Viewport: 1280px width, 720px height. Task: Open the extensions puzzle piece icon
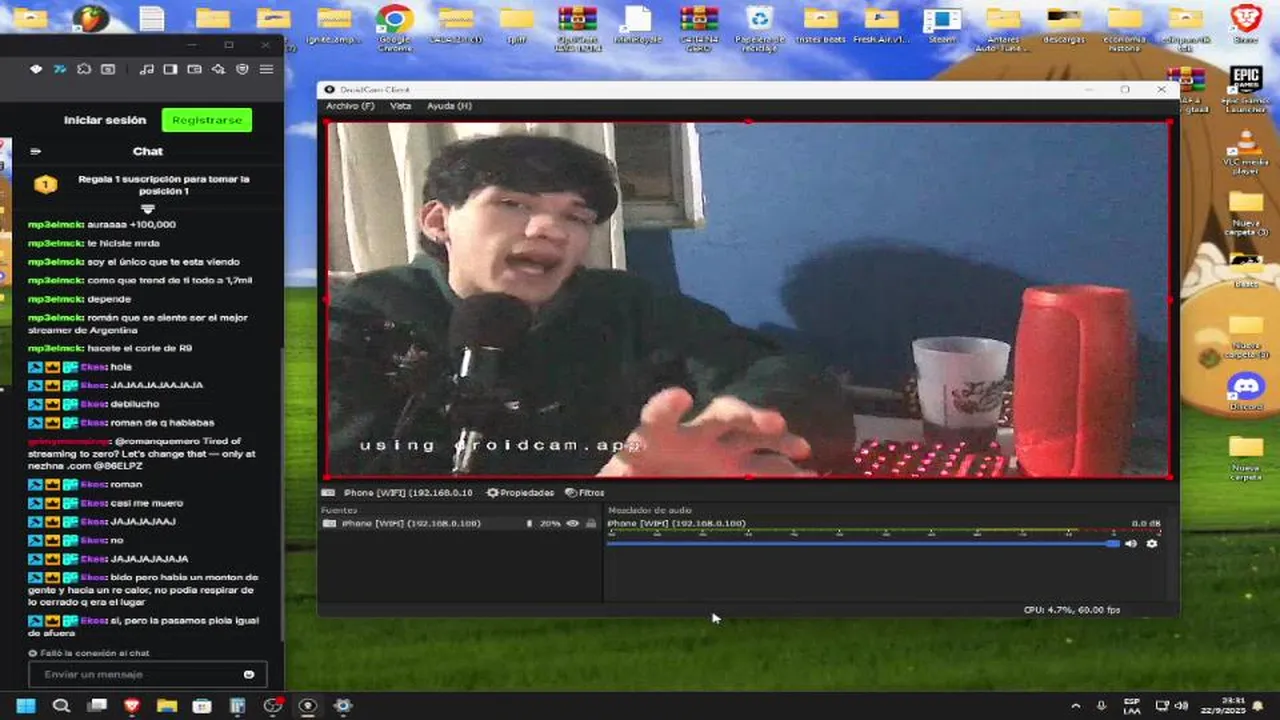coord(84,69)
